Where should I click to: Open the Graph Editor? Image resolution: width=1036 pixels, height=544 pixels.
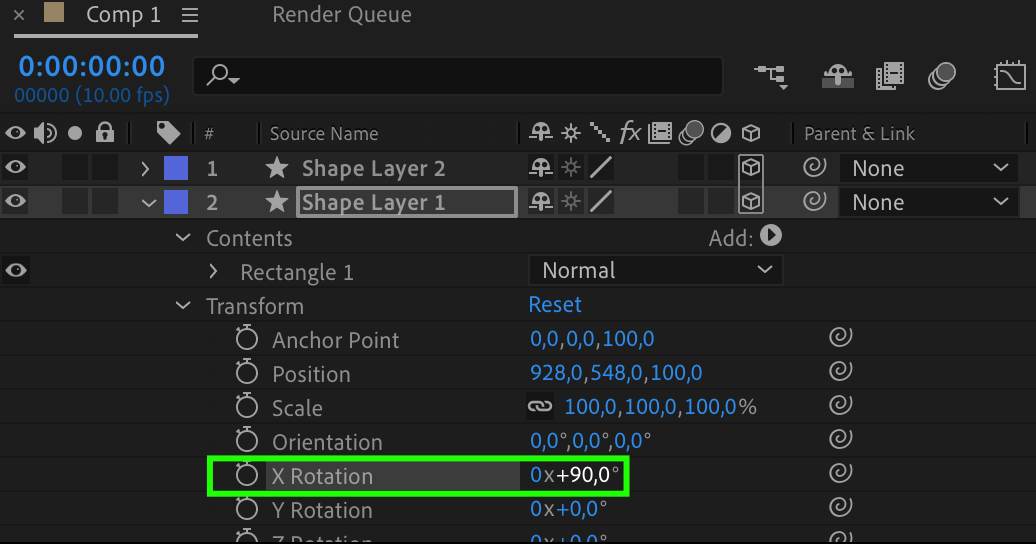coord(1010,76)
